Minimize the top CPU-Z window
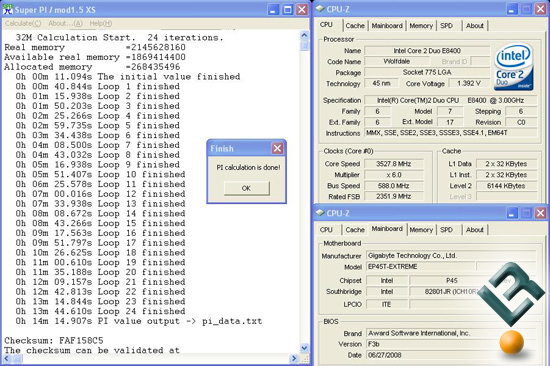The height and width of the screenshot is (366, 550). [512, 9]
